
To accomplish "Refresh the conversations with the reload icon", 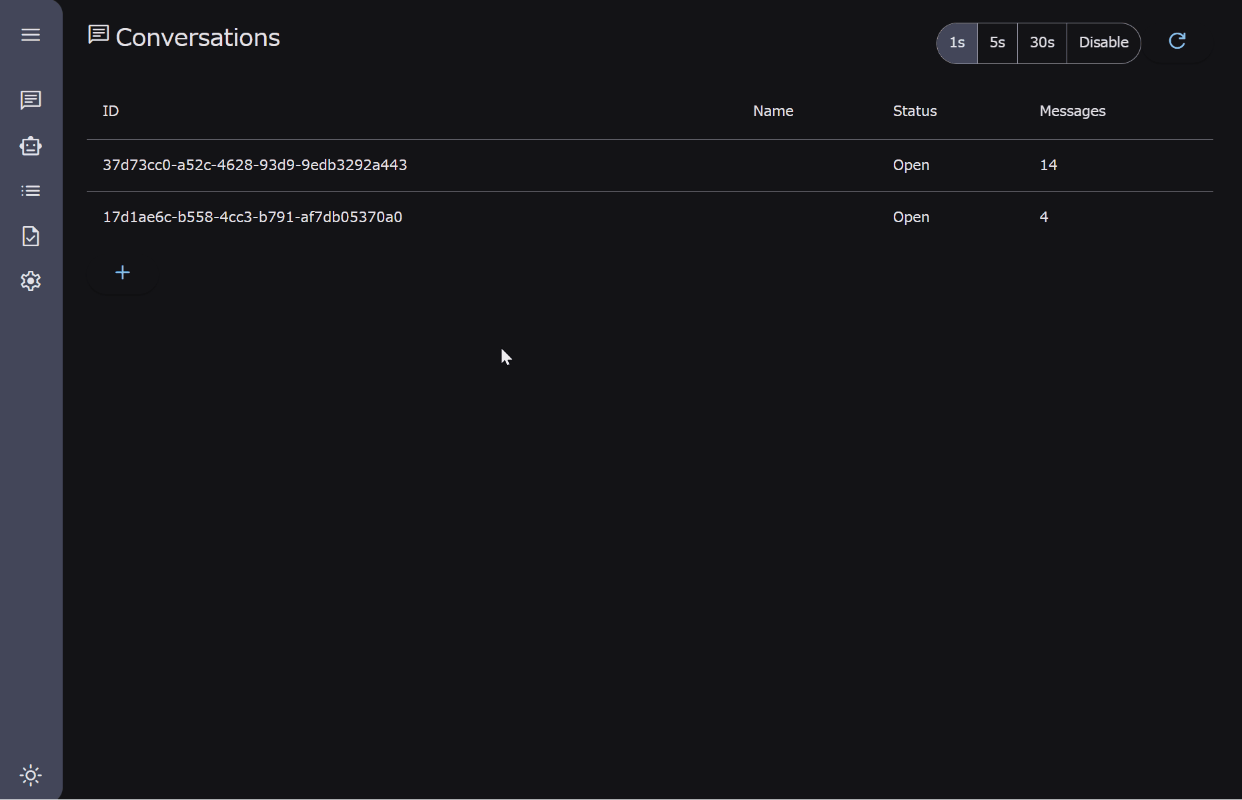I will (x=1177, y=41).
